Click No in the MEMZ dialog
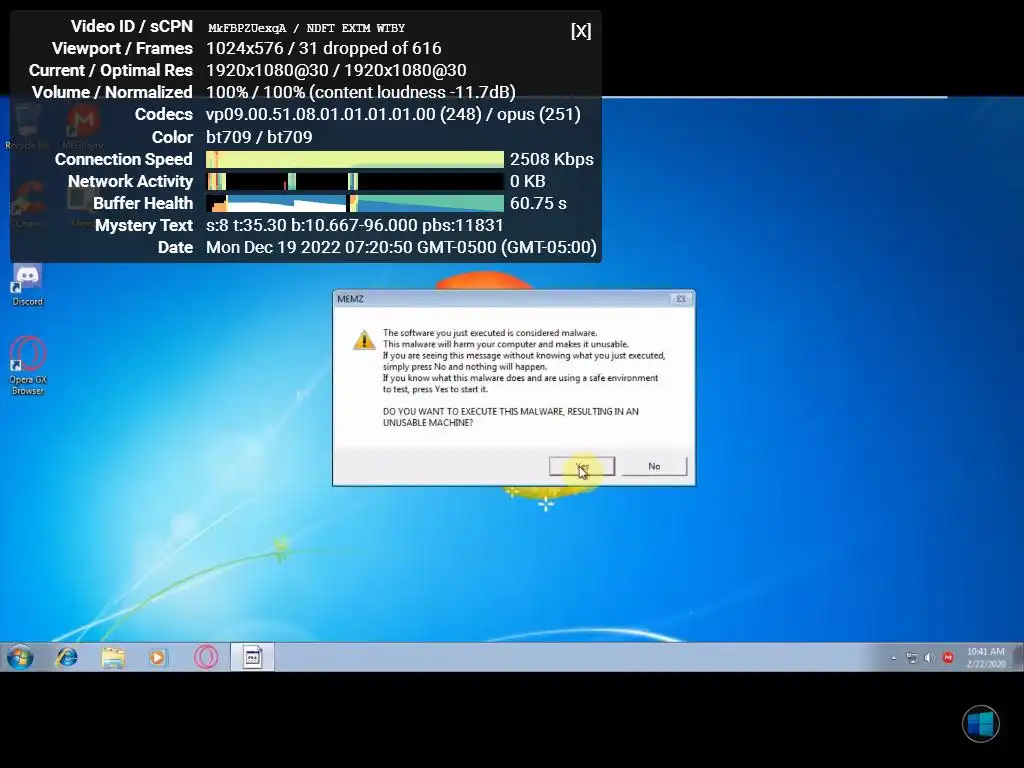The width and height of the screenshot is (1024, 768). point(654,466)
